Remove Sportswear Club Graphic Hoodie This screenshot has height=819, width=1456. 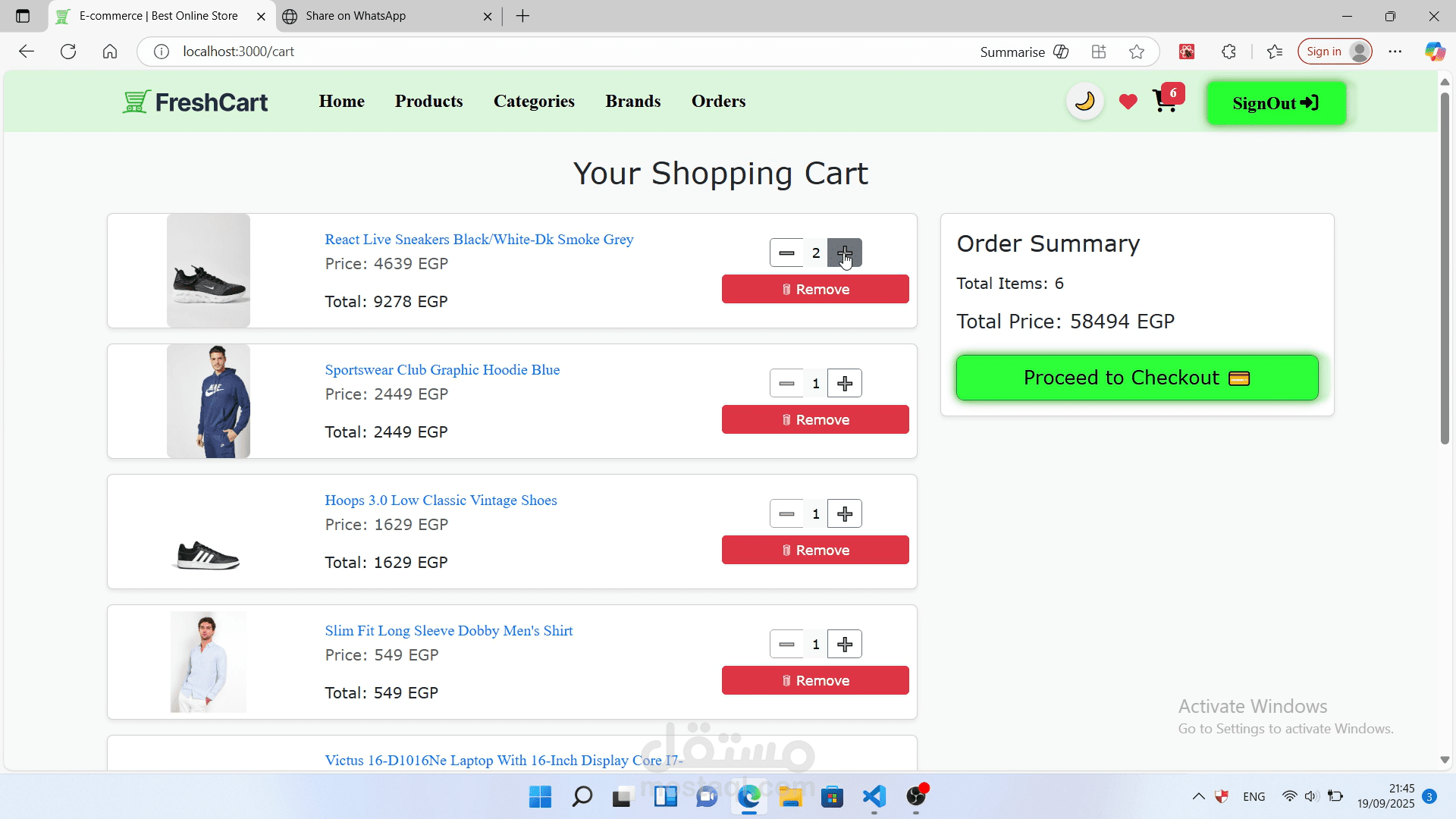pyautogui.click(x=815, y=419)
